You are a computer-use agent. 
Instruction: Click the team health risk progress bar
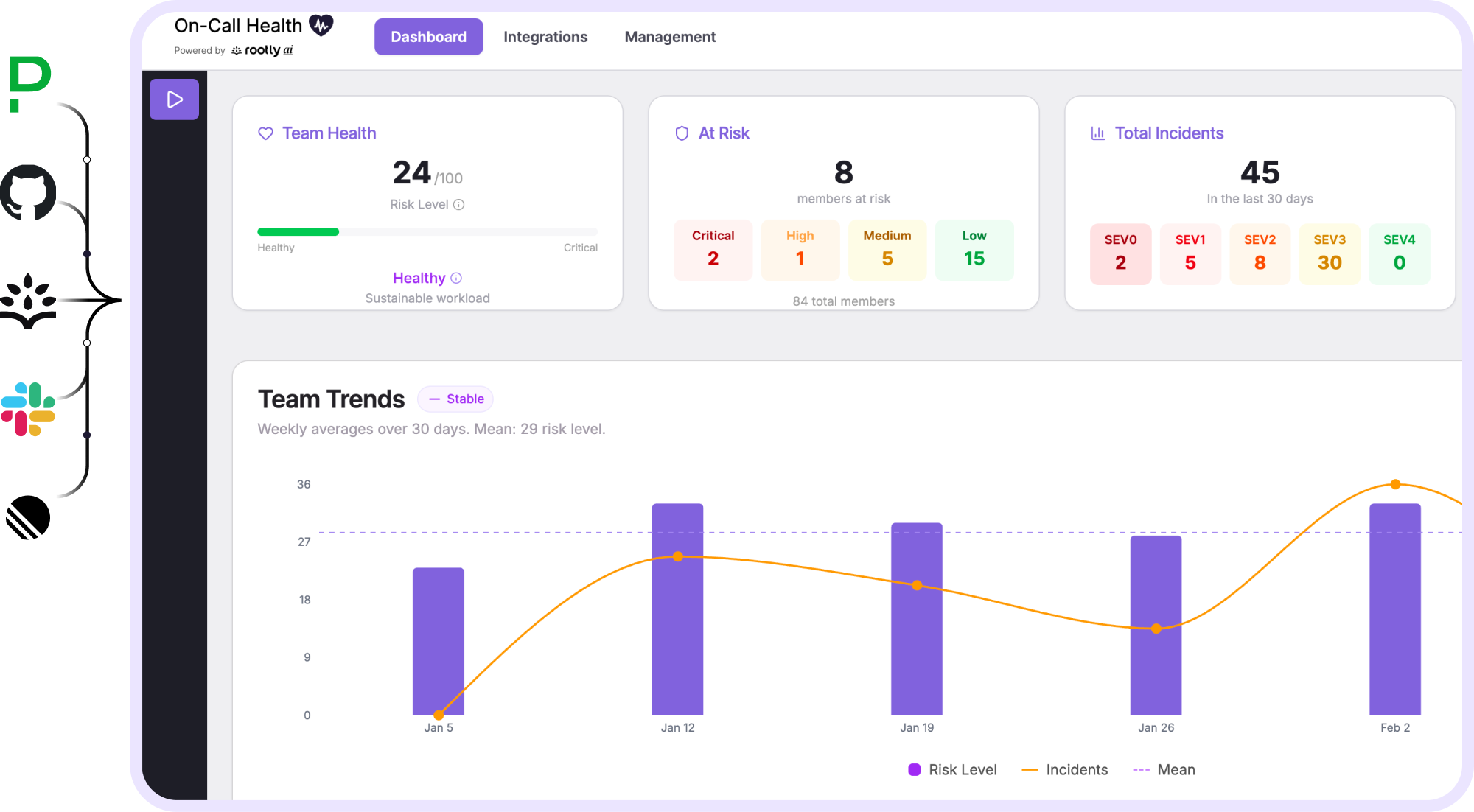click(x=427, y=231)
